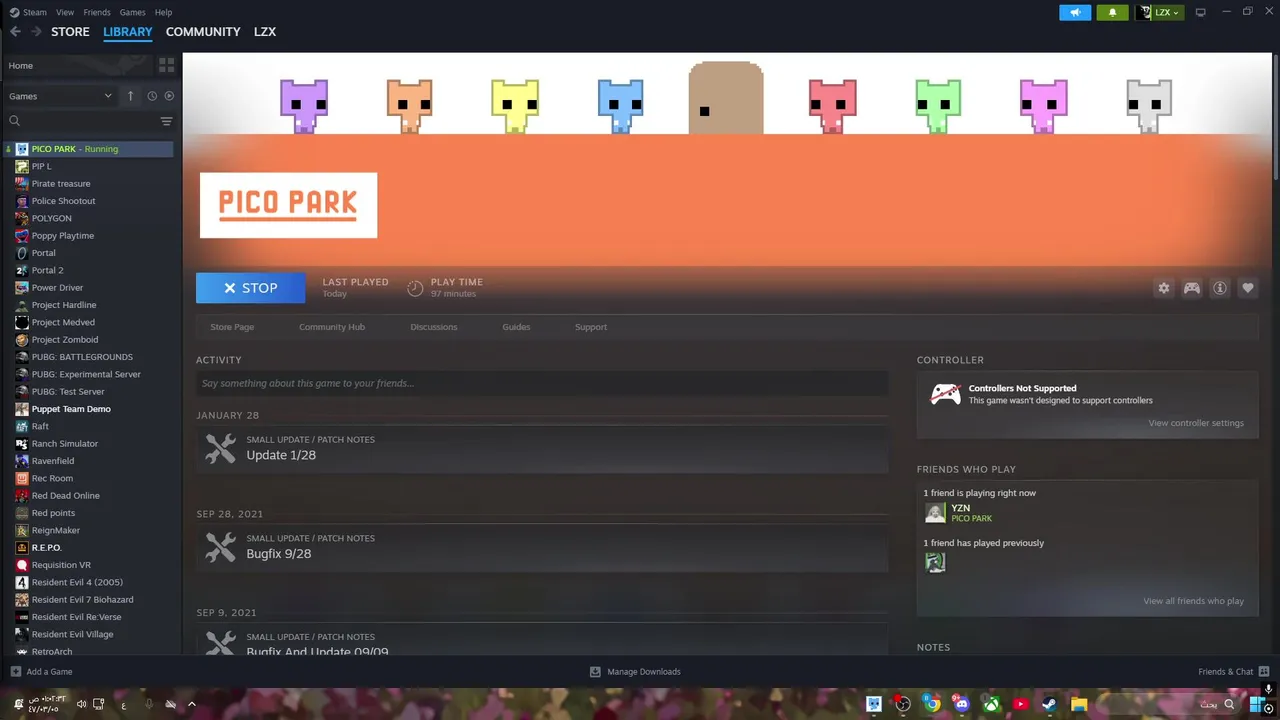
Task: Open avatar of friend who played previously
Action: (x=935, y=562)
